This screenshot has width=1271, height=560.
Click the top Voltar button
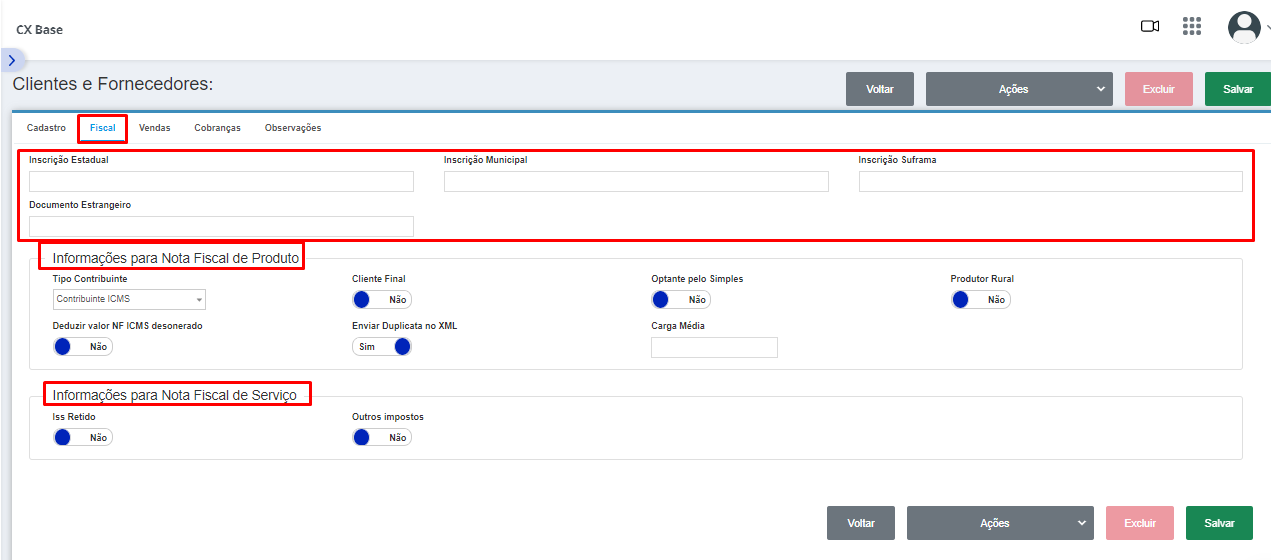[x=880, y=89]
